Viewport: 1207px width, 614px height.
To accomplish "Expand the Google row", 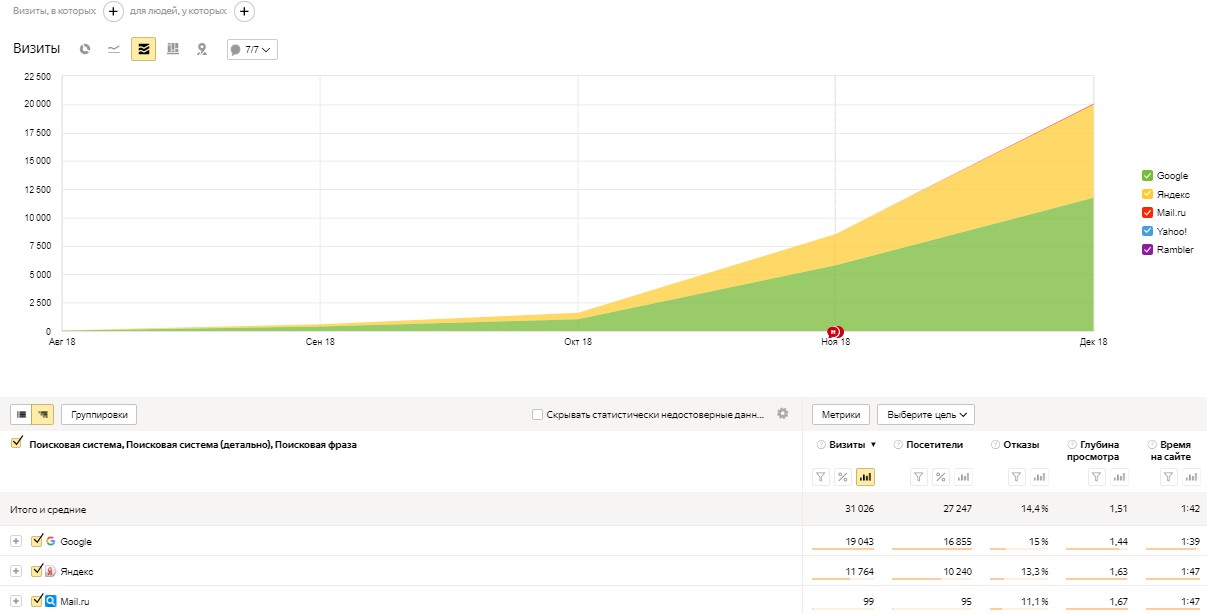I will click(x=15, y=541).
